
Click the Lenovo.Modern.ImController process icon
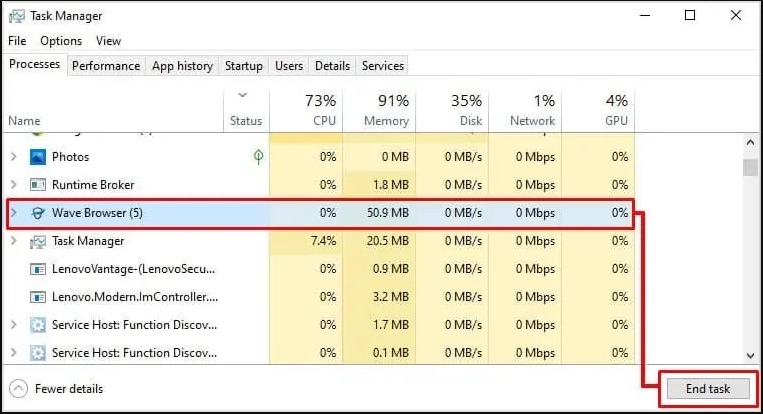pyautogui.click(x=38, y=297)
